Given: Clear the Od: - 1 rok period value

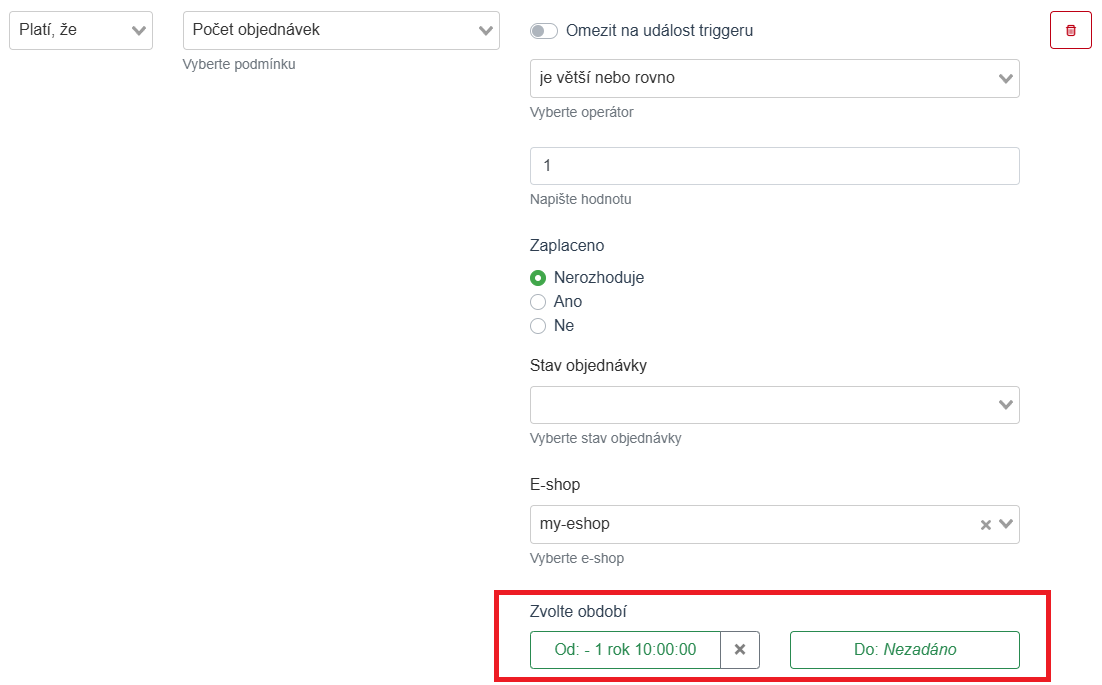Looking at the screenshot, I should 740,650.
